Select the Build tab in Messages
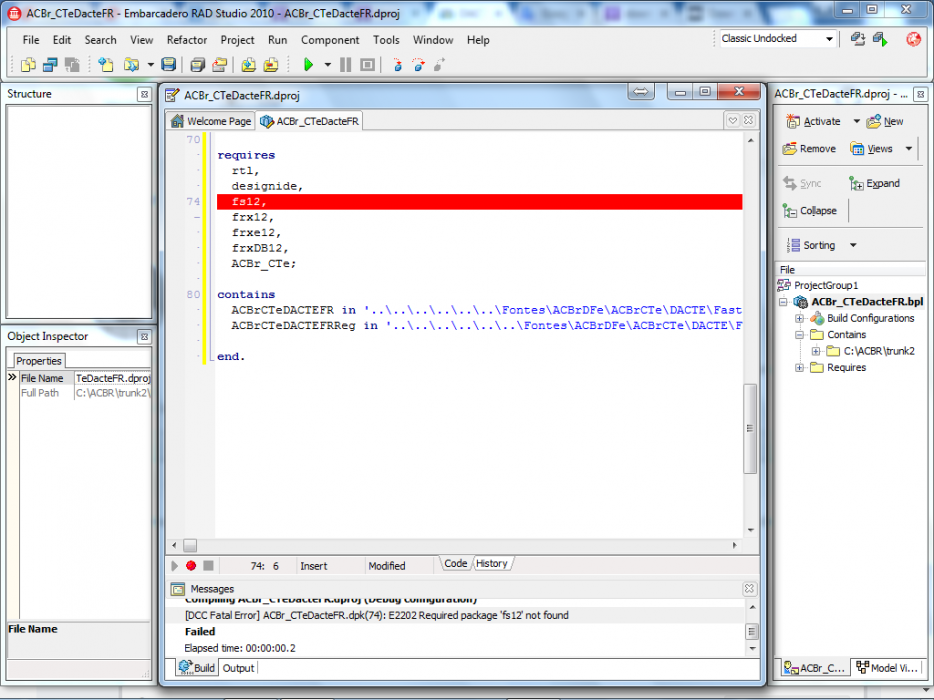Screen dimensions: 934x700 [x=197, y=668]
